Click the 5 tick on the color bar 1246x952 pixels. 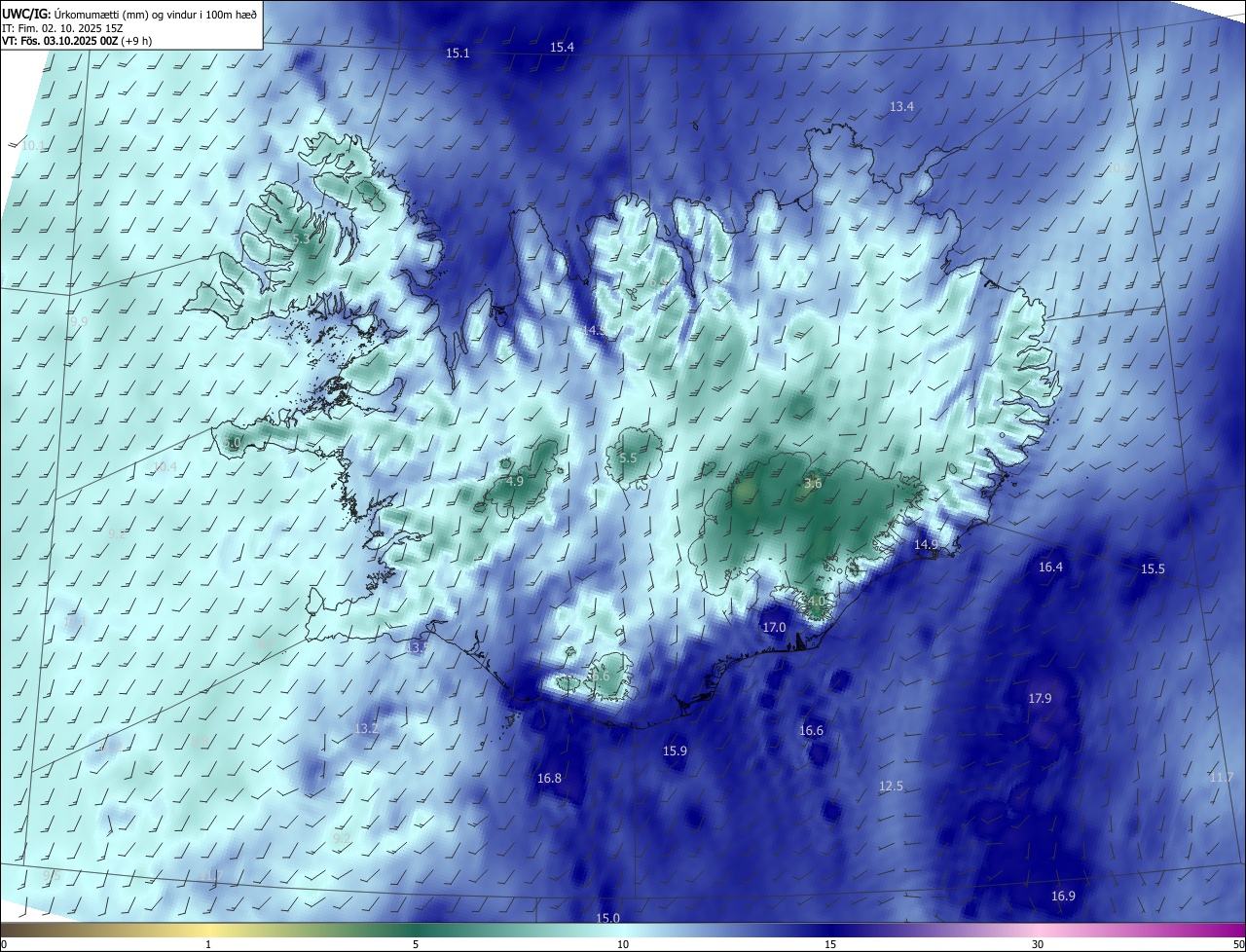[416, 944]
